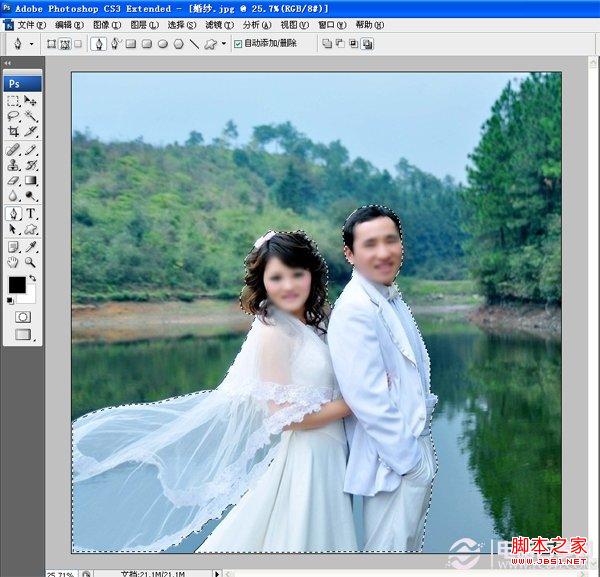600x577 pixels.
Task: Select the Healing Brush tool
Action: click(13, 150)
